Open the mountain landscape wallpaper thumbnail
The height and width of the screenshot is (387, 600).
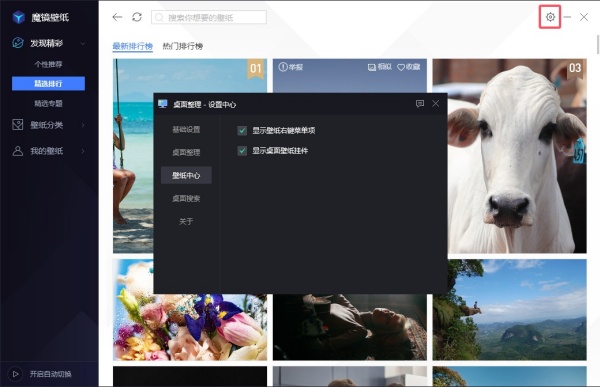(510, 310)
